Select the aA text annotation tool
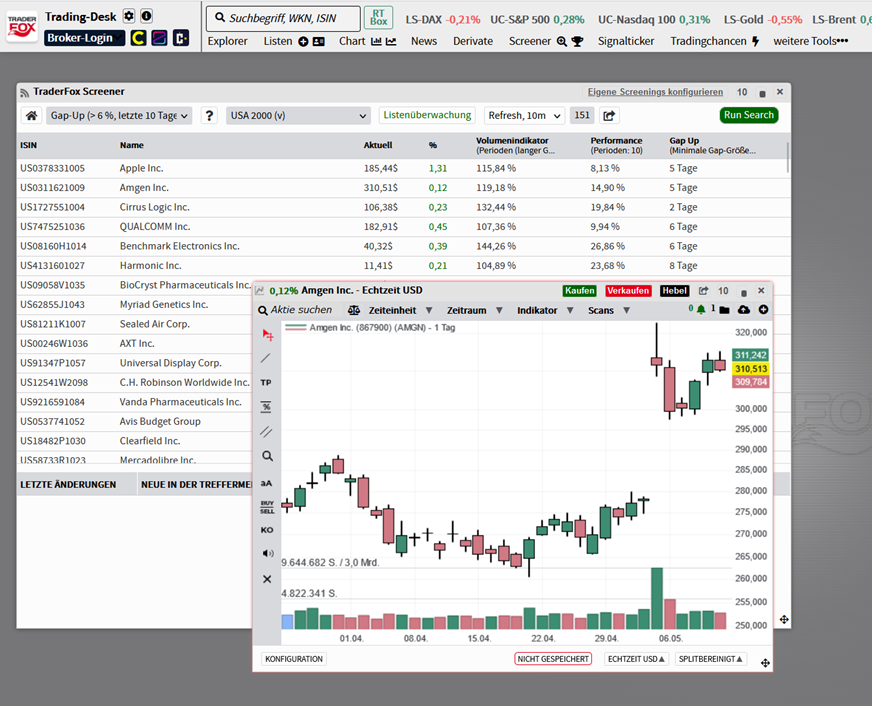872x706 pixels. [x=266, y=483]
